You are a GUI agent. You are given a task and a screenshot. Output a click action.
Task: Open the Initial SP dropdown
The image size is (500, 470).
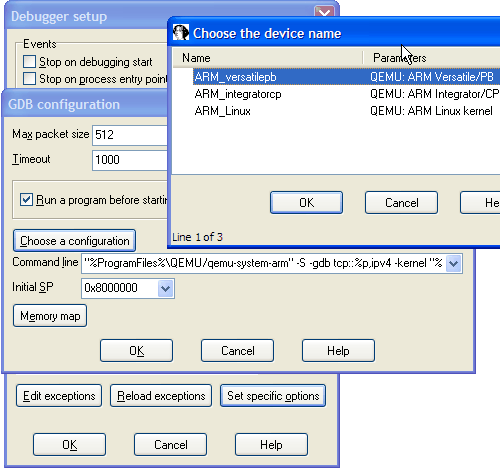click(x=165, y=288)
